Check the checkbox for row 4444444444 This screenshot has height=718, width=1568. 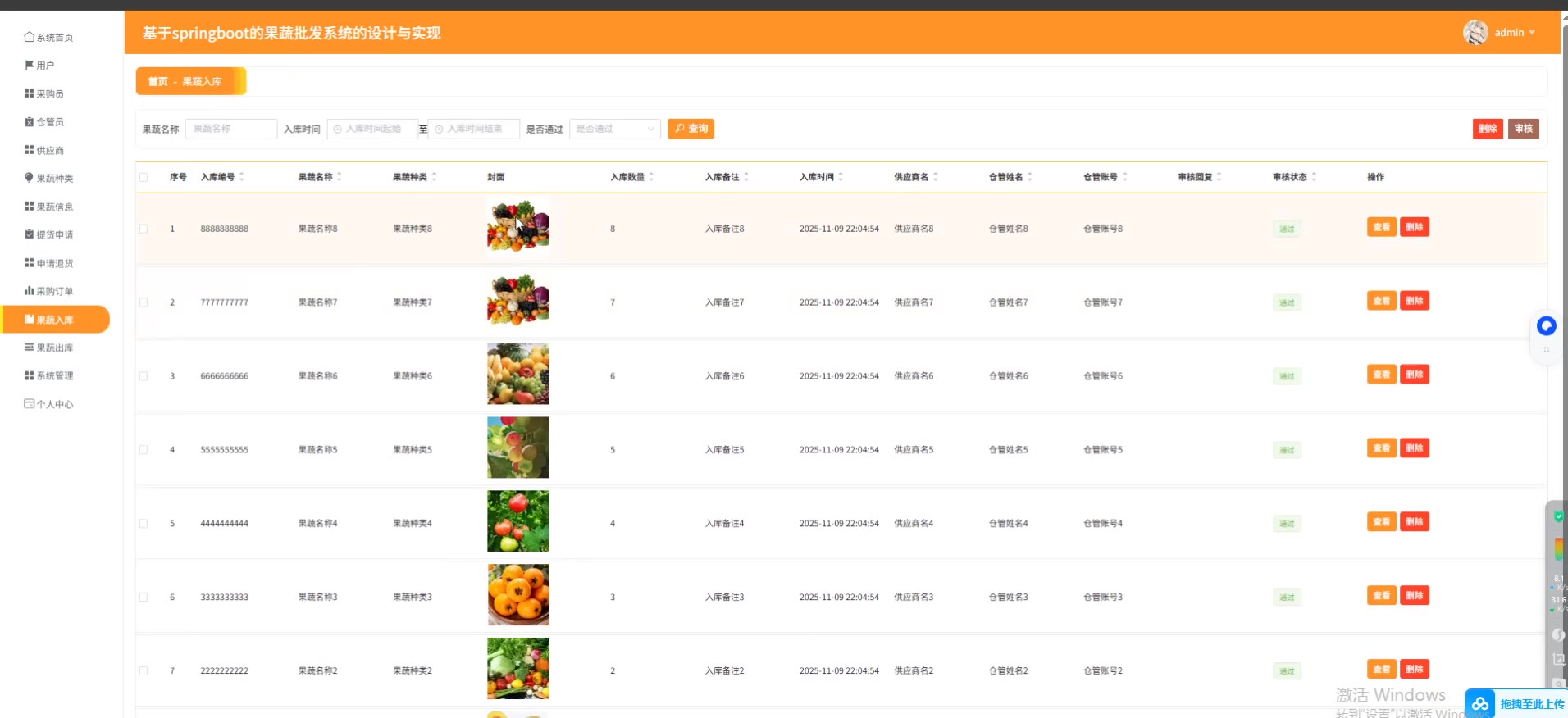coord(144,524)
